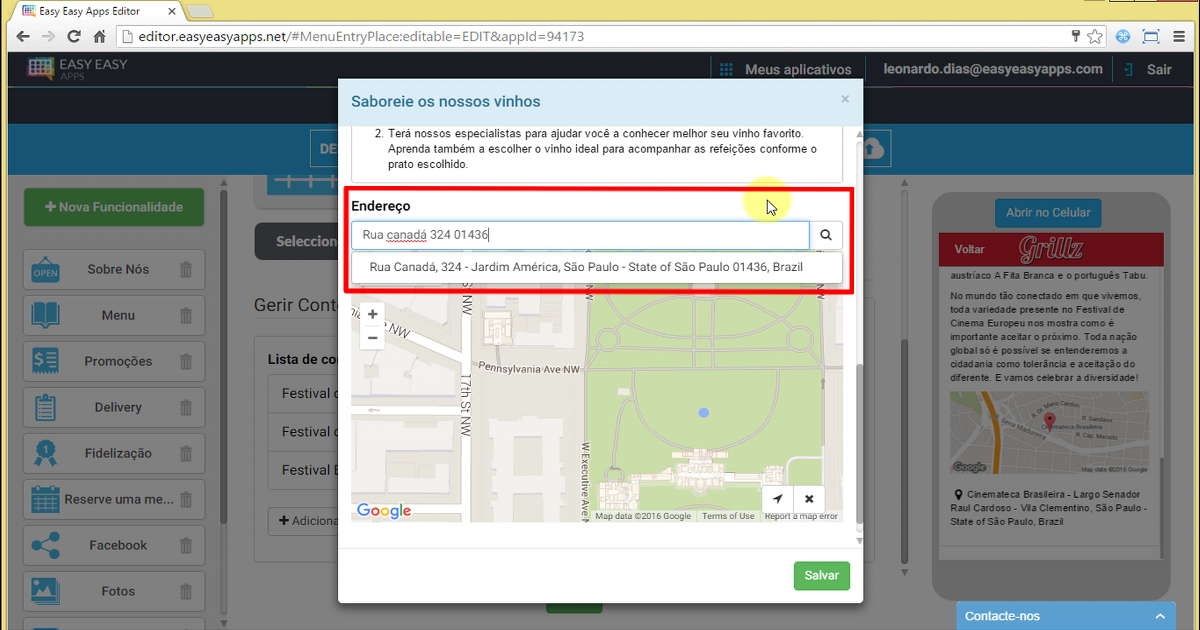Click the search magnifier beside the Endereço field
1200x630 pixels.
(826, 234)
